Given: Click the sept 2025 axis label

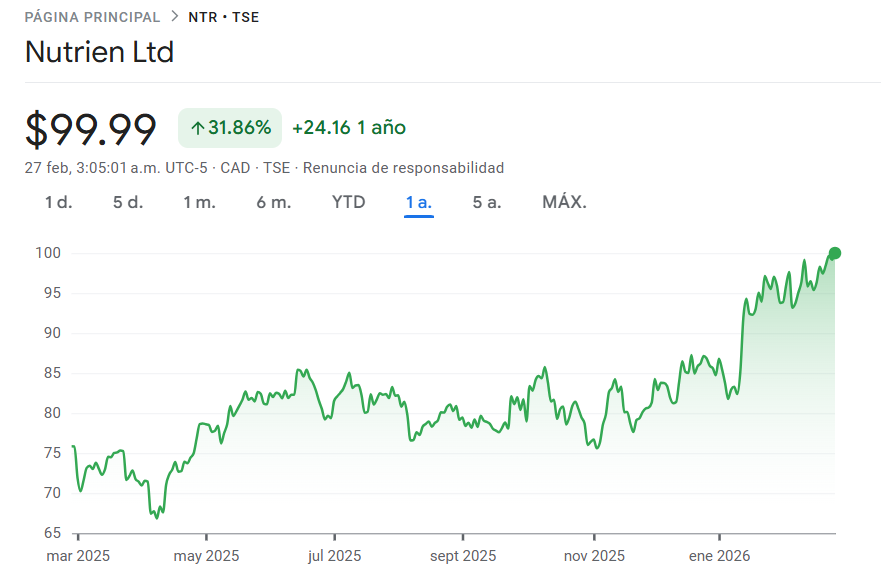Looking at the screenshot, I should tap(463, 556).
